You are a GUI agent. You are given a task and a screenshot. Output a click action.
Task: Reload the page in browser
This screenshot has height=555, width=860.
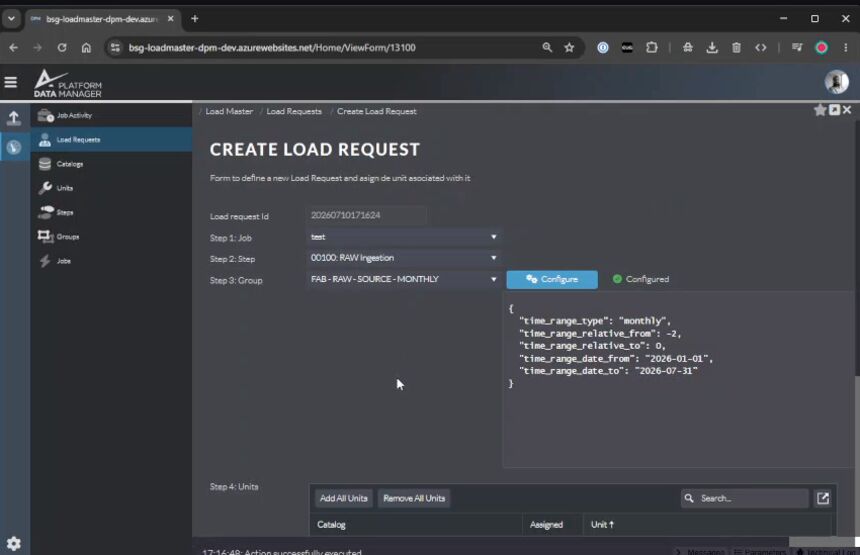point(62,48)
